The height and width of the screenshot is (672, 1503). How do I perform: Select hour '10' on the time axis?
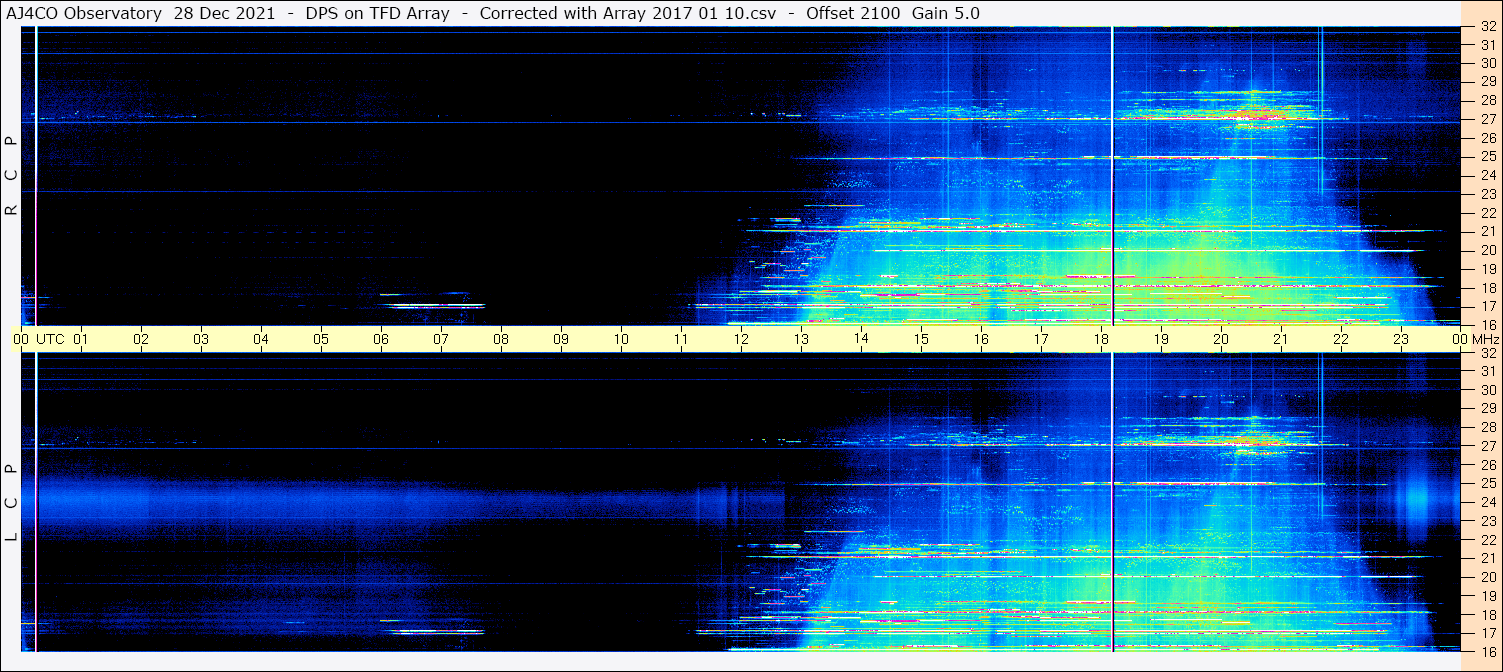621,339
